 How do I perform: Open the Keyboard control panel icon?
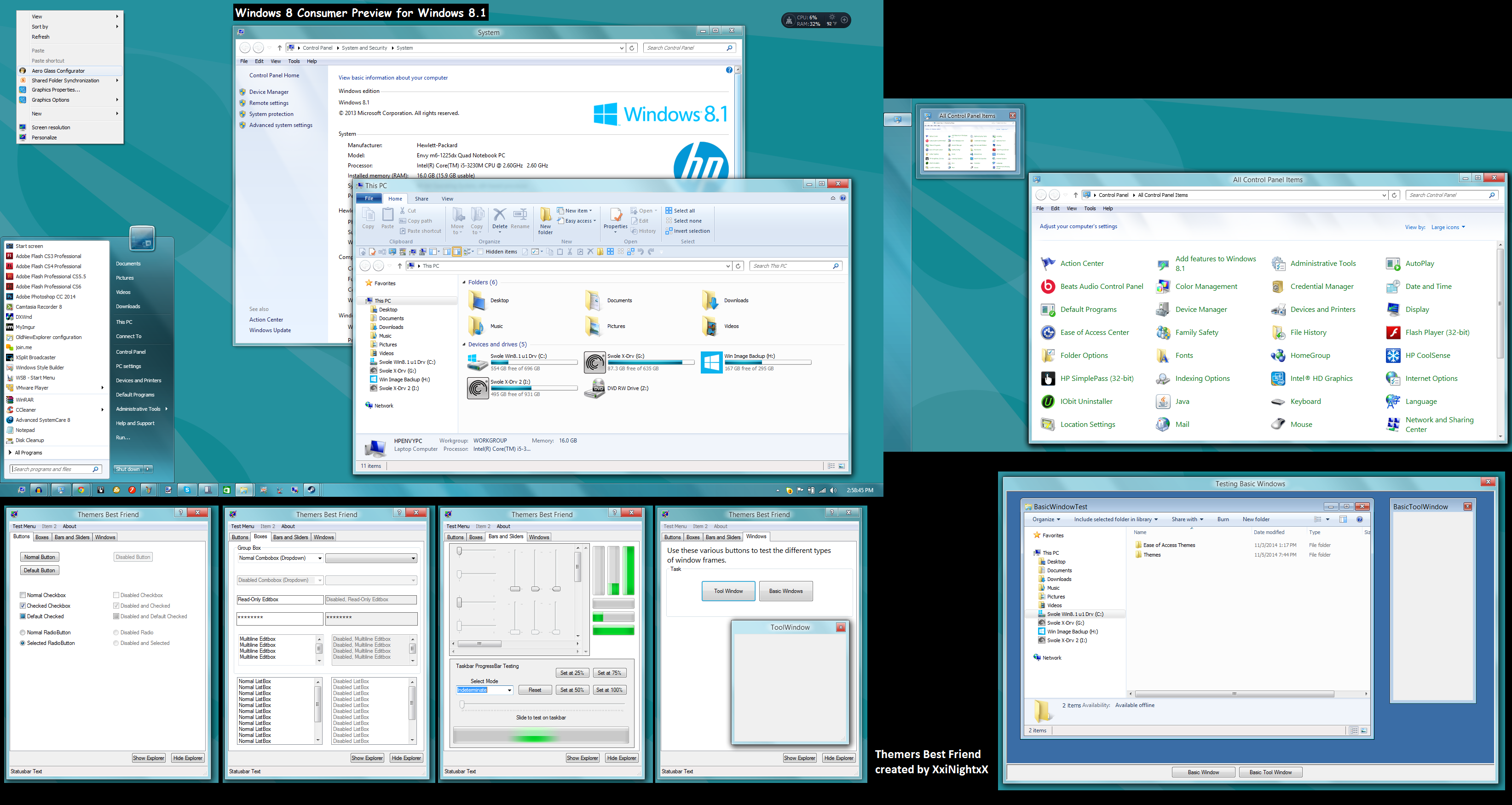pyautogui.click(x=1278, y=401)
